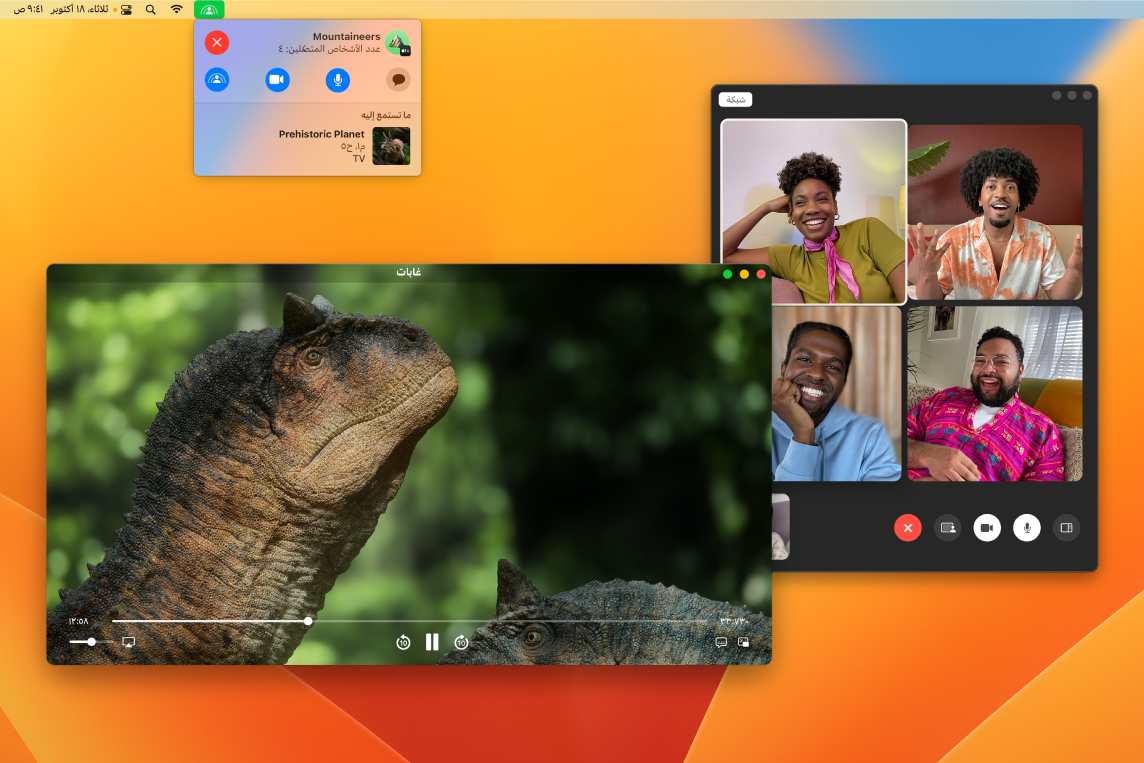Viewport: 1144px width, 763px height.
Task: Enable picture-in-picture for the video
Action: coord(743,642)
